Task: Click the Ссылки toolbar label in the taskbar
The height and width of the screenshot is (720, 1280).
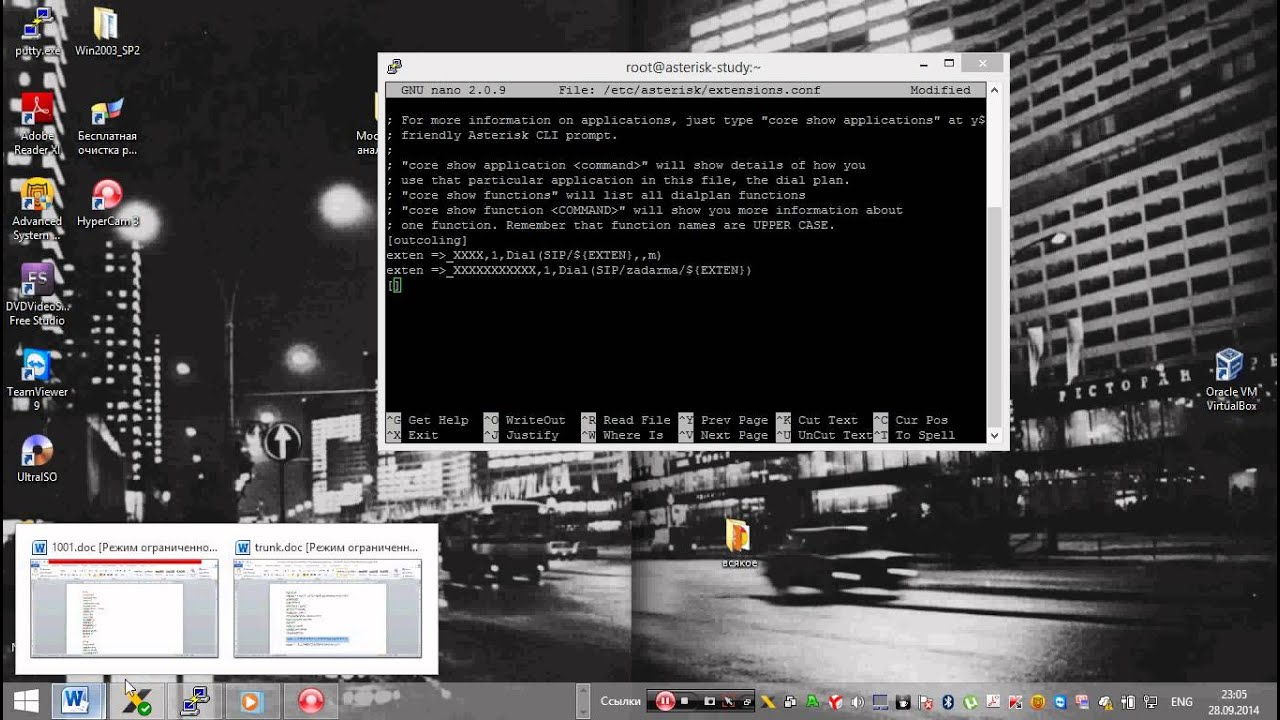Action: [x=620, y=701]
